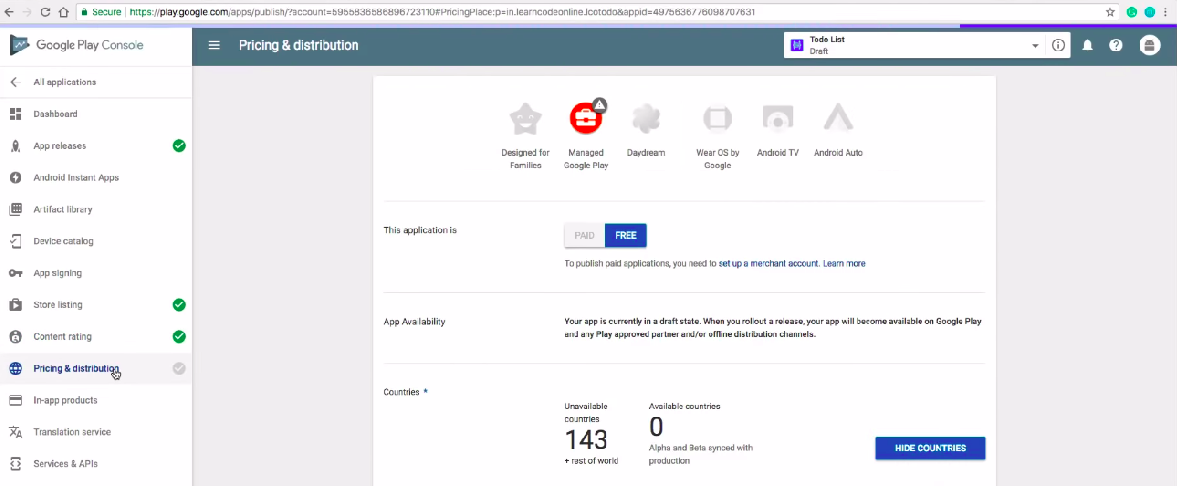Switch pricing toggle to PAID
This screenshot has height=486, width=1177.
[x=584, y=236]
